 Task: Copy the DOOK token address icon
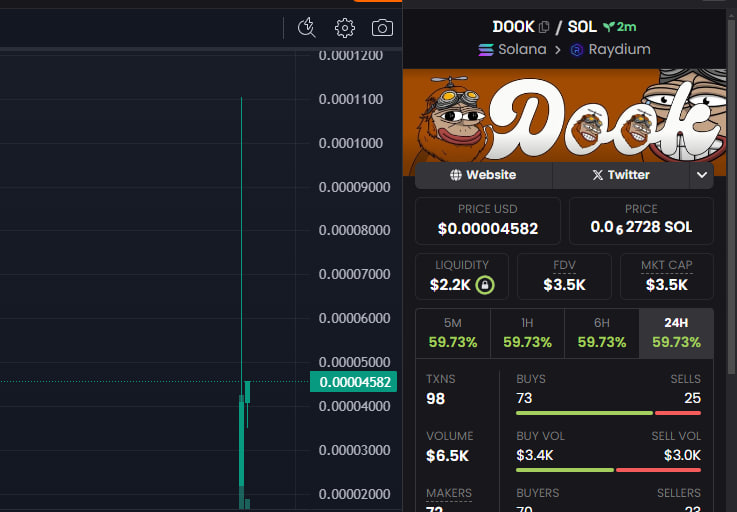point(544,27)
